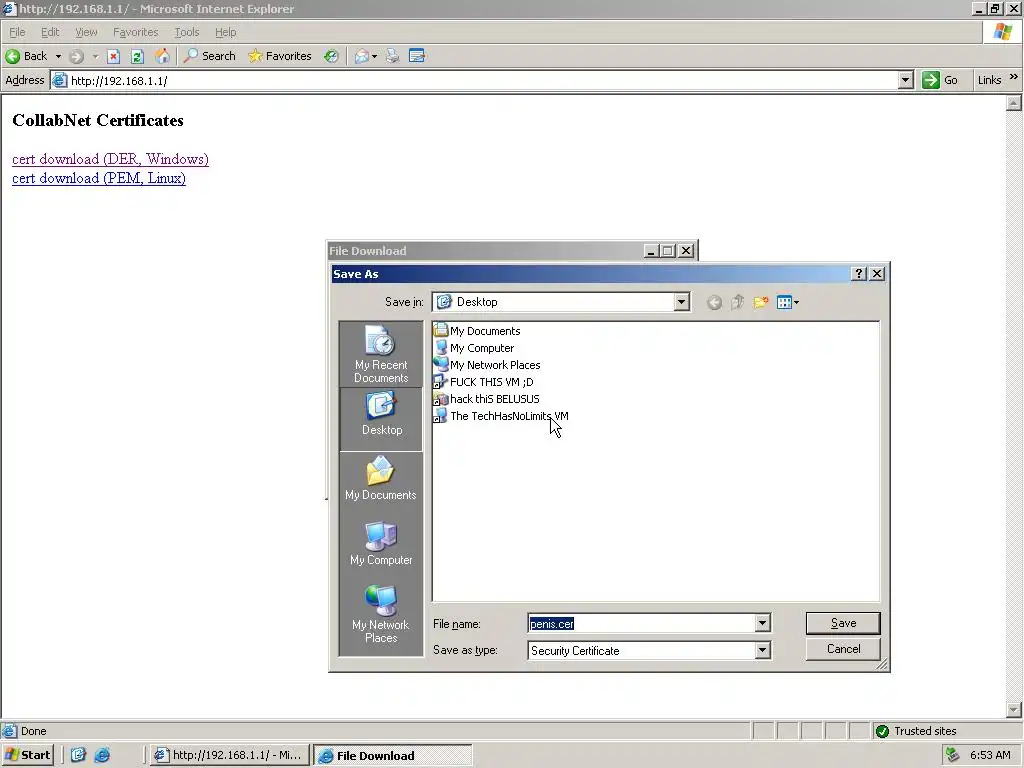Click the page scrollbar up arrow

pos(1014,103)
